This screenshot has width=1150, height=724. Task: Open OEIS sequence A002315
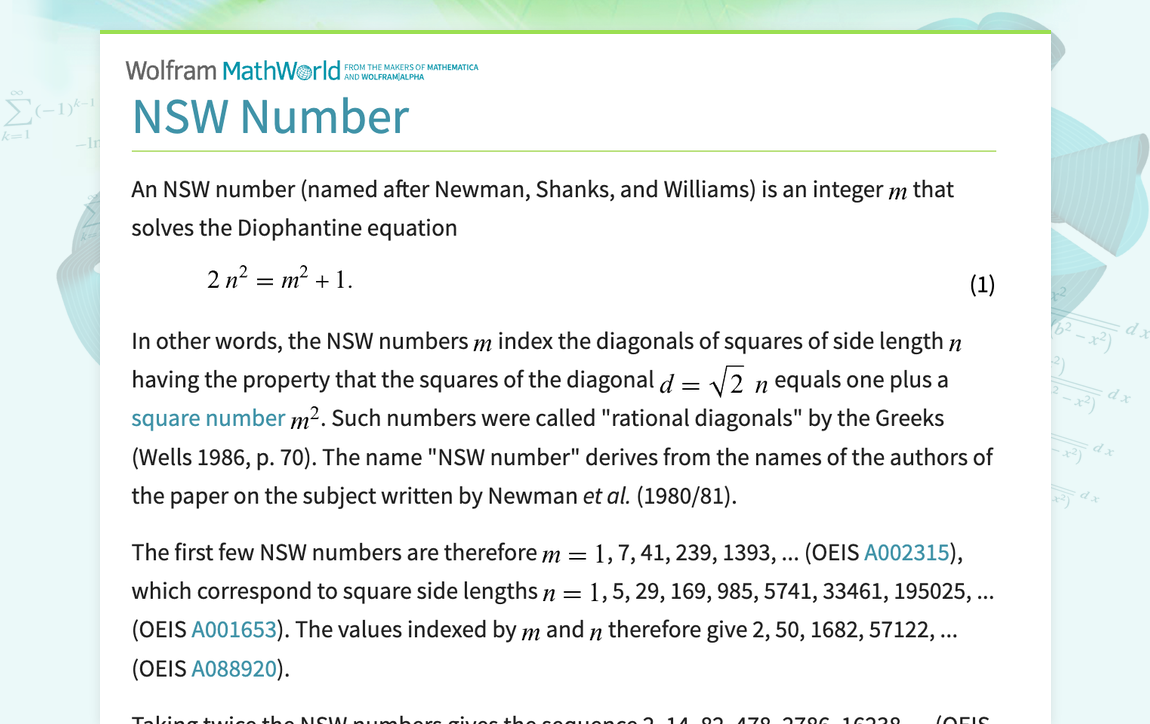(x=906, y=551)
